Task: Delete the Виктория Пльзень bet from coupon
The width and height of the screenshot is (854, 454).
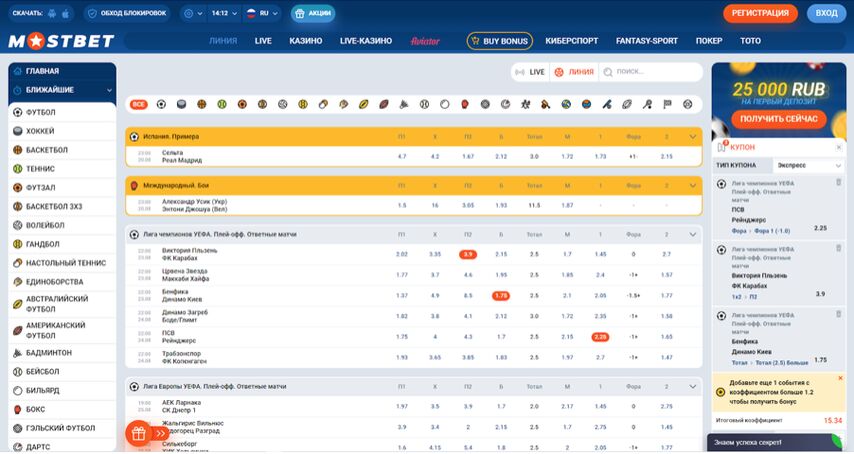Action: point(839,248)
